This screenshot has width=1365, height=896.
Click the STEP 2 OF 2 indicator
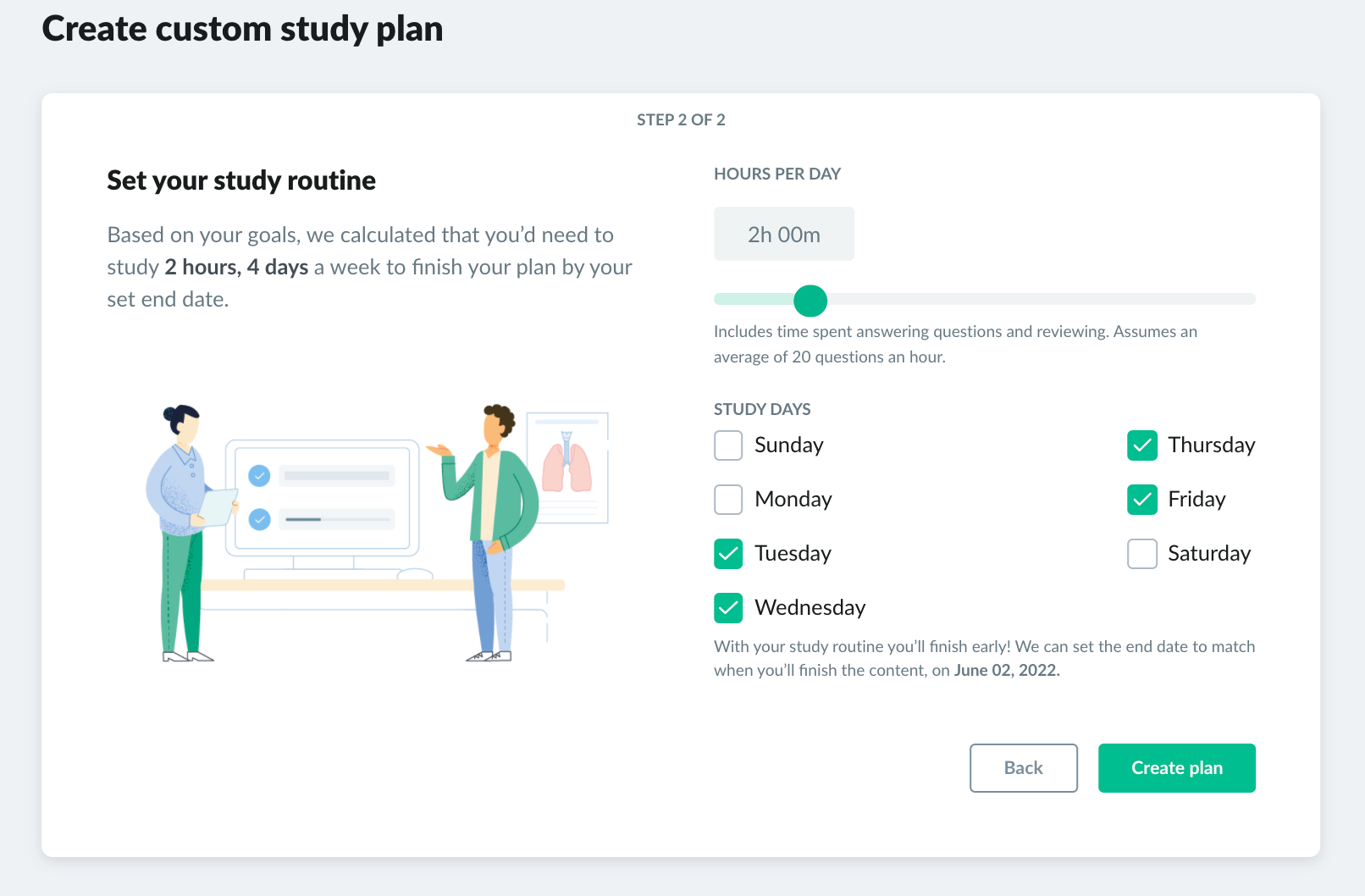(680, 119)
